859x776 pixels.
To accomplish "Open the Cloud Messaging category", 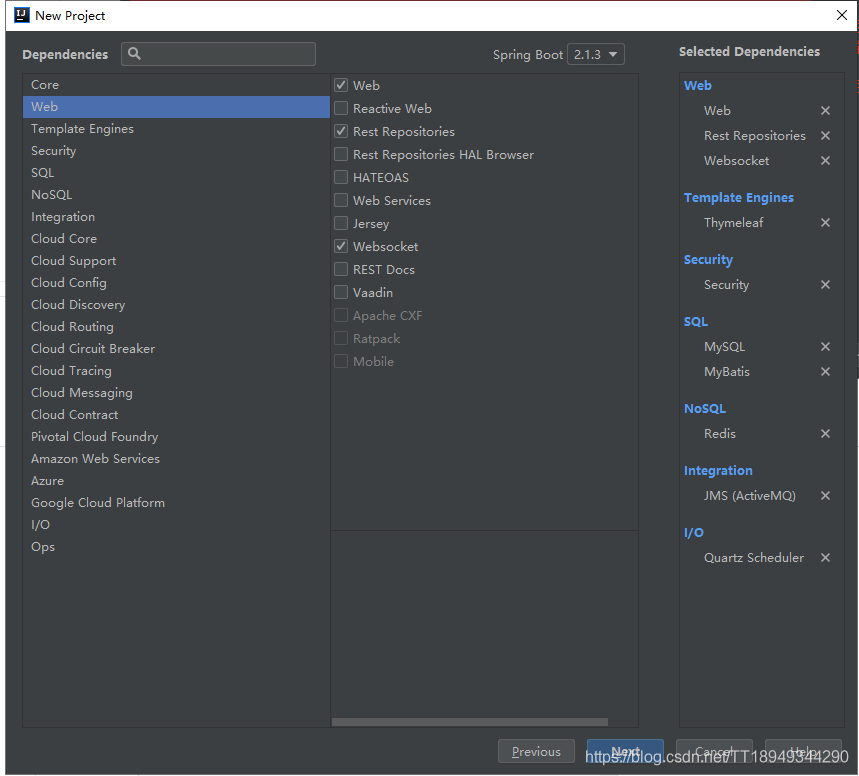I will 176,393.
